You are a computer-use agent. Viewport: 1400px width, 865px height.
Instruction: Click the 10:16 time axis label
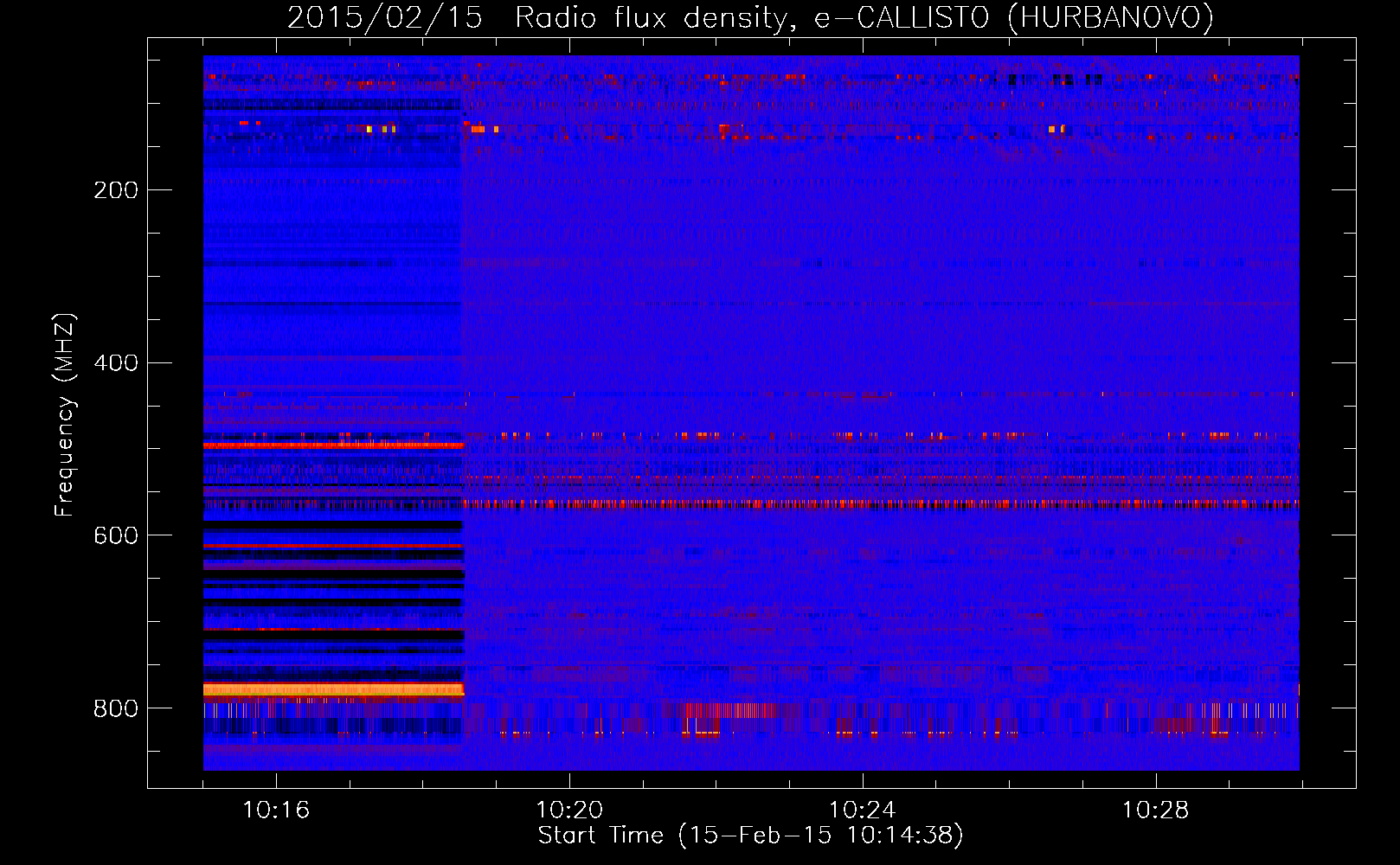coord(276,811)
